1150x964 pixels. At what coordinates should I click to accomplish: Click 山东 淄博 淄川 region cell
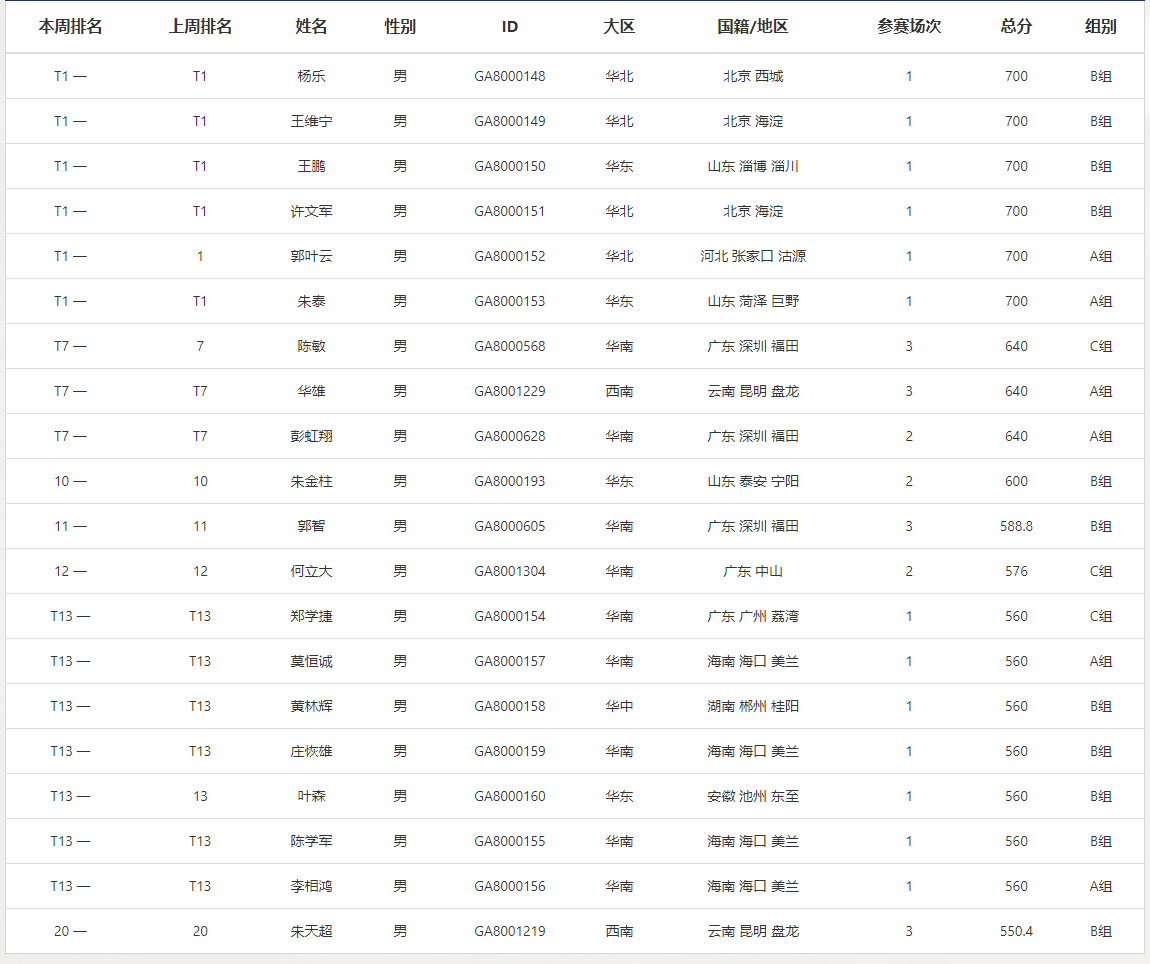click(x=753, y=166)
